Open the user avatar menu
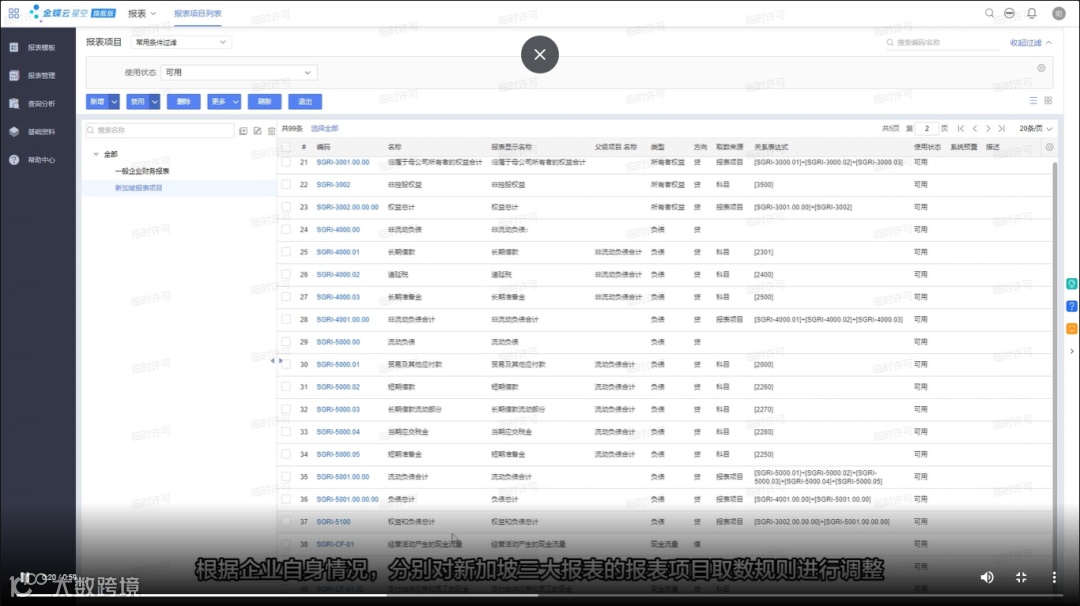Viewport: 1080px width, 606px height. [x=1059, y=13]
